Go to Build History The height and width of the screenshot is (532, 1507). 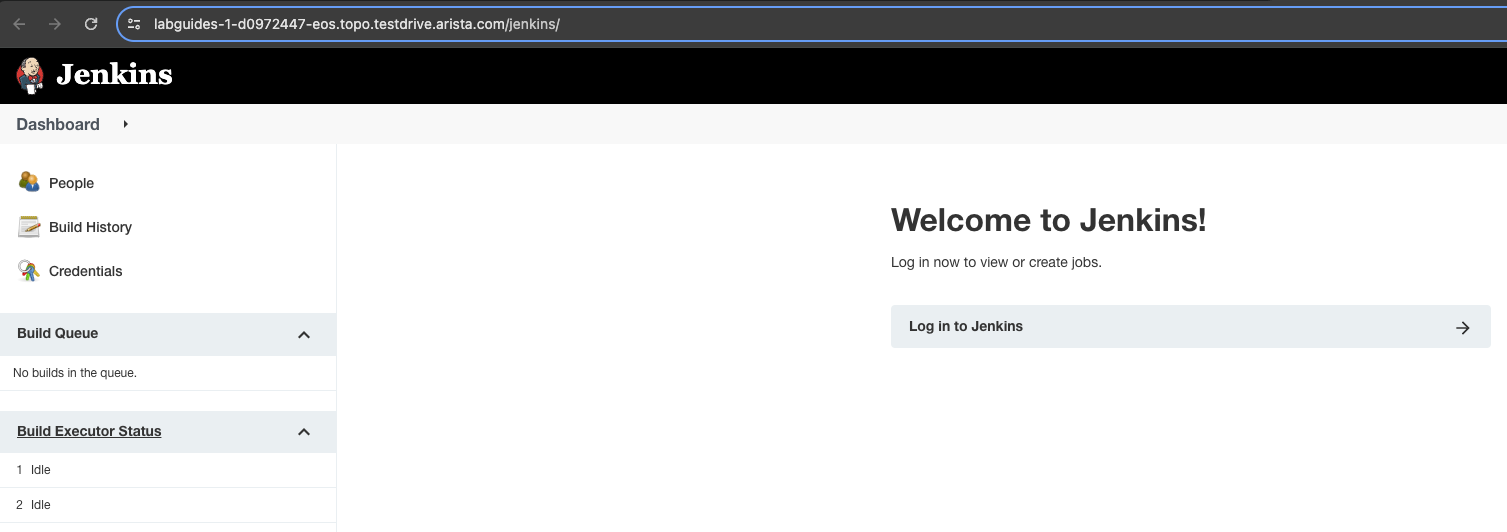point(90,227)
